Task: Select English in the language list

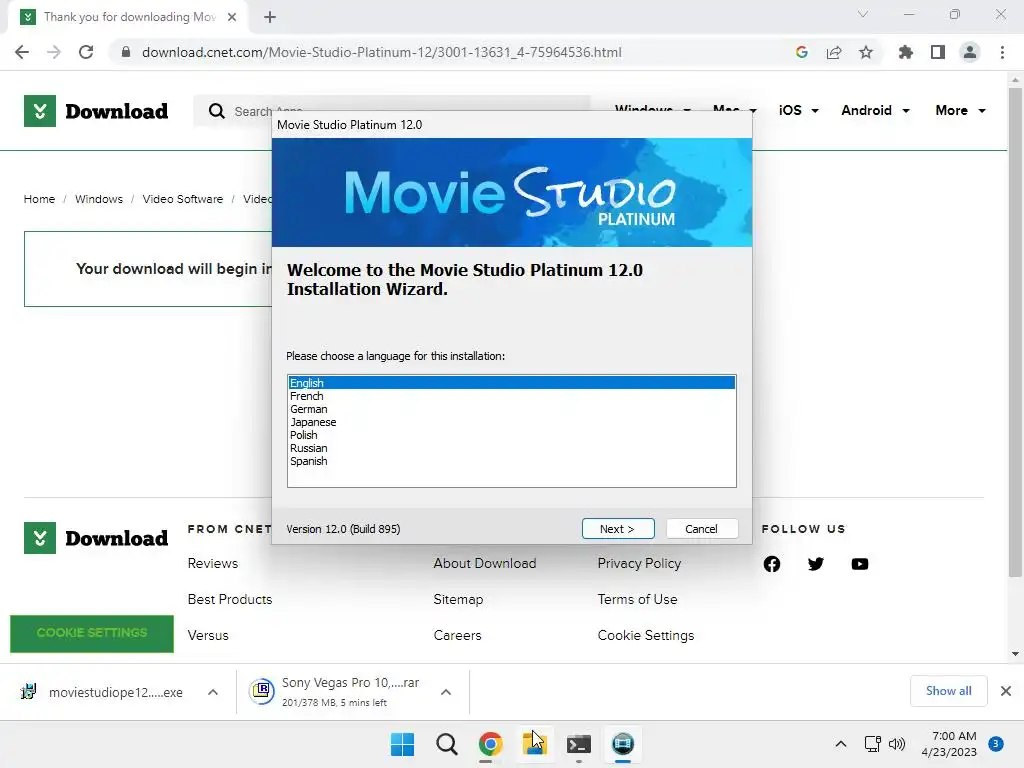Action: (511, 383)
